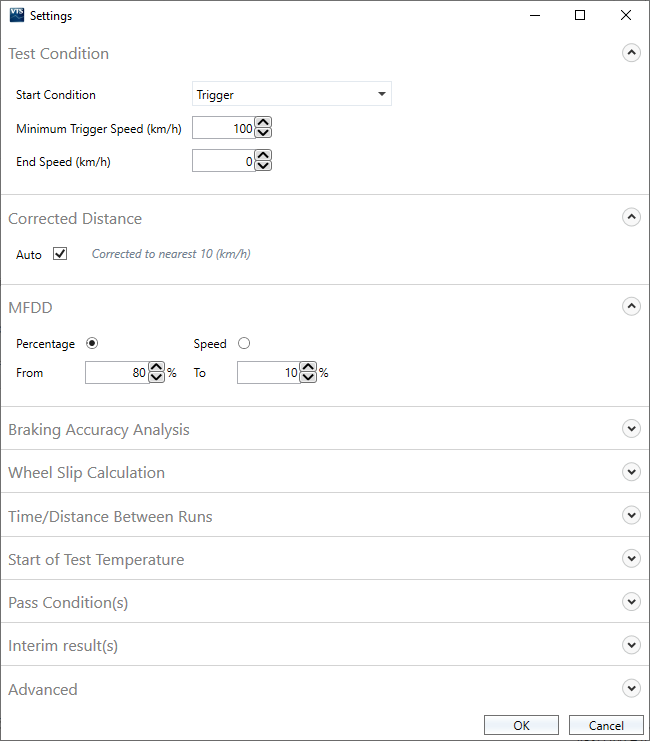Expand Time/Distance Between Runs section
This screenshot has width=650, height=741.
coord(631,515)
